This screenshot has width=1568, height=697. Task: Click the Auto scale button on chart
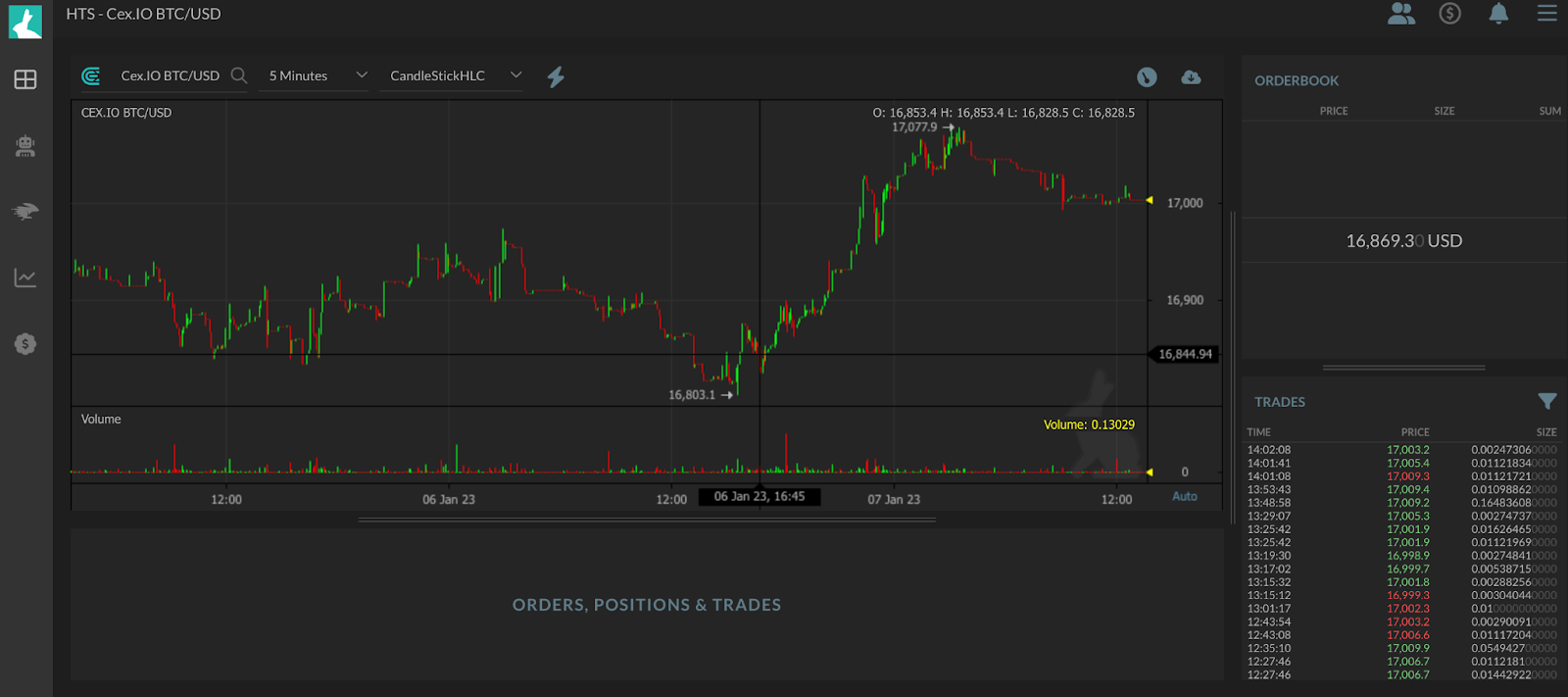pos(1185,496)
